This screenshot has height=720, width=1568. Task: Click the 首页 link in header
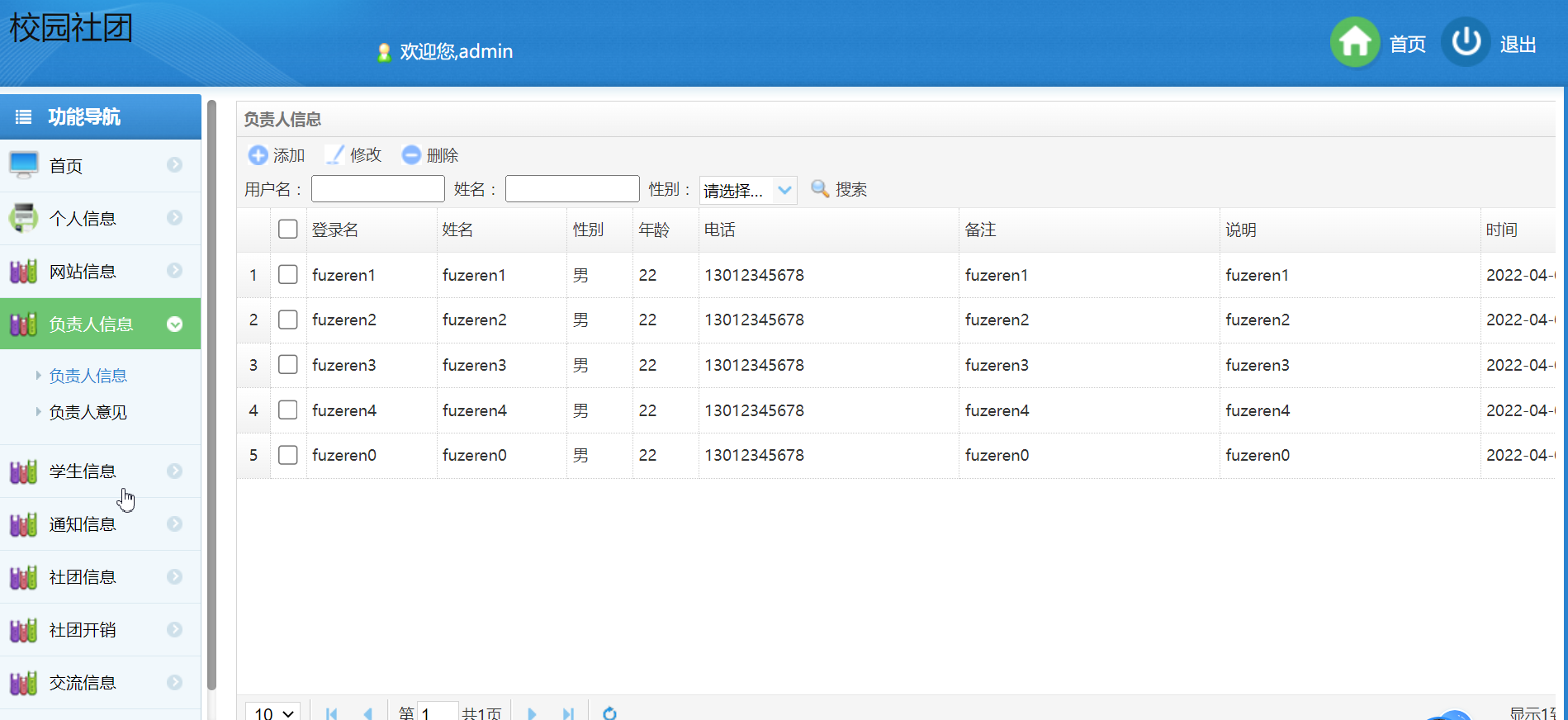(1407, 45)
